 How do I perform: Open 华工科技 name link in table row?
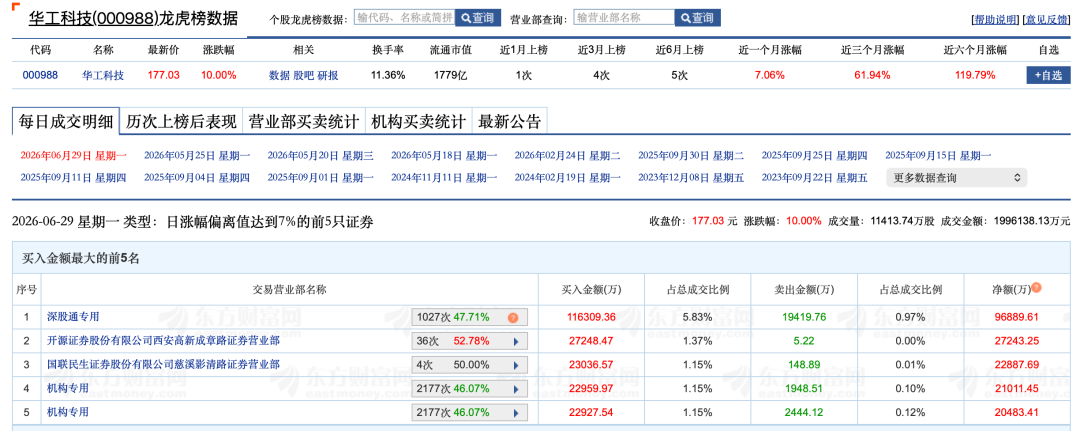(103, 76)
